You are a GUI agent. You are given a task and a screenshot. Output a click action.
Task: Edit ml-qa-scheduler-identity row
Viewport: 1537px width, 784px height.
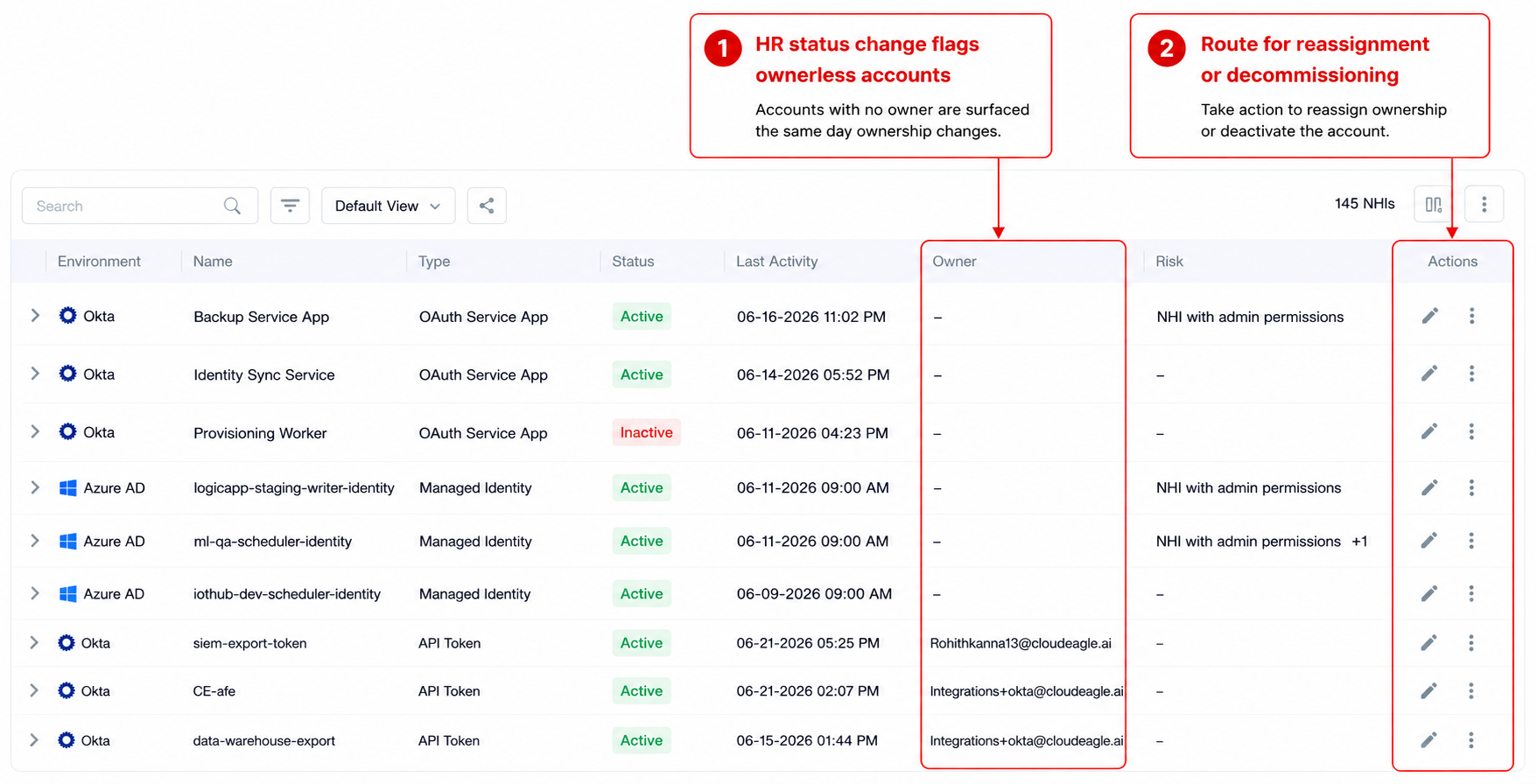pyautogui.click(x=1429, y=541)
